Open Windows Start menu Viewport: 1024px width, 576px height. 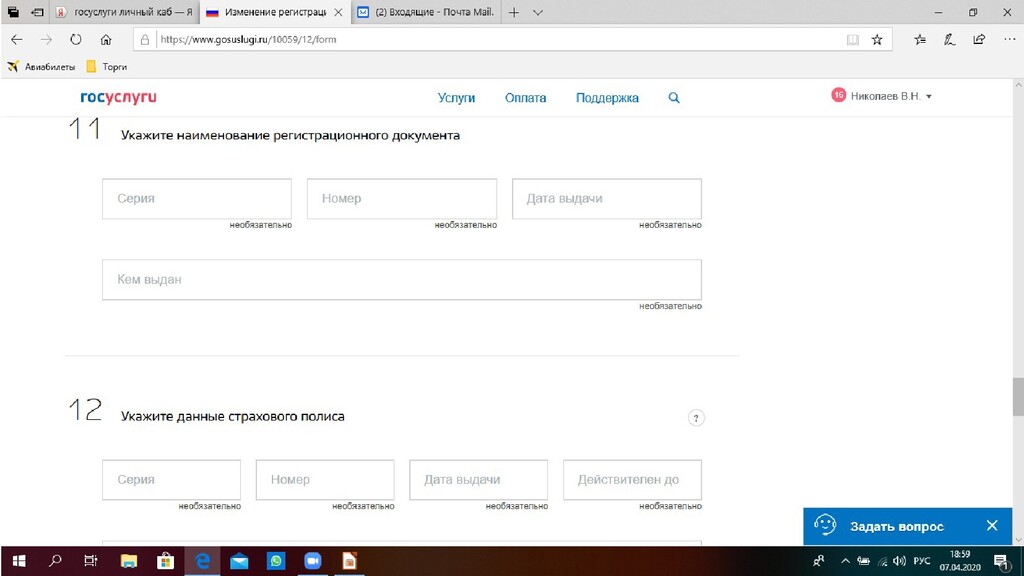[19, 561]
